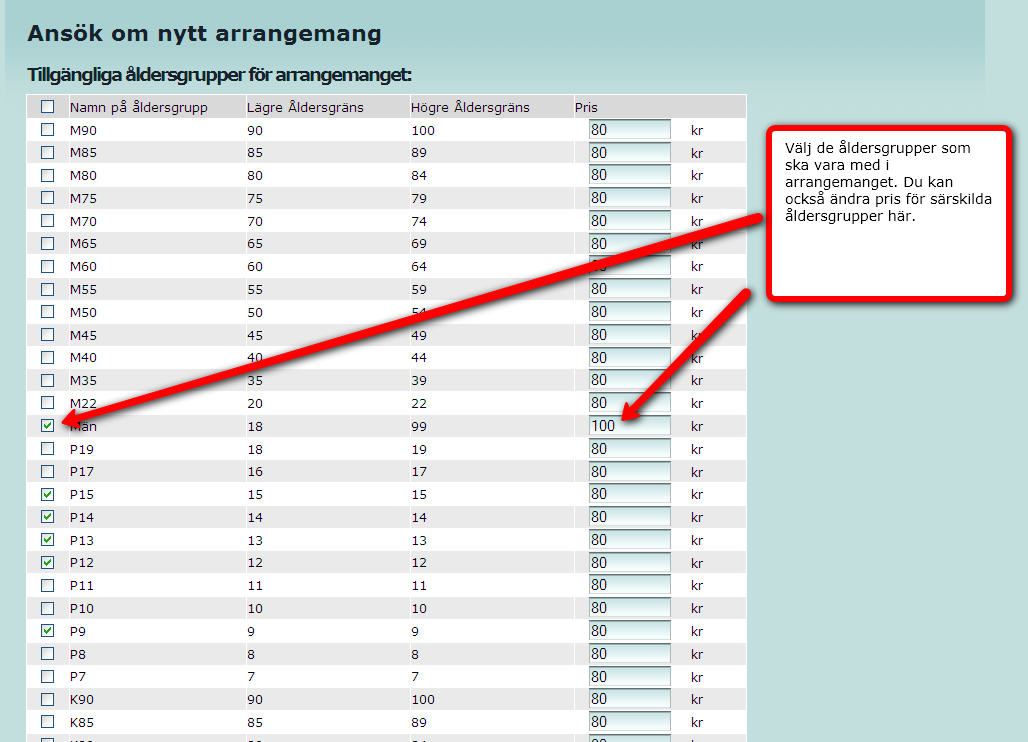Click the P15 group name text
Viewport: 1028px width, 742px height.
point(82,495)
